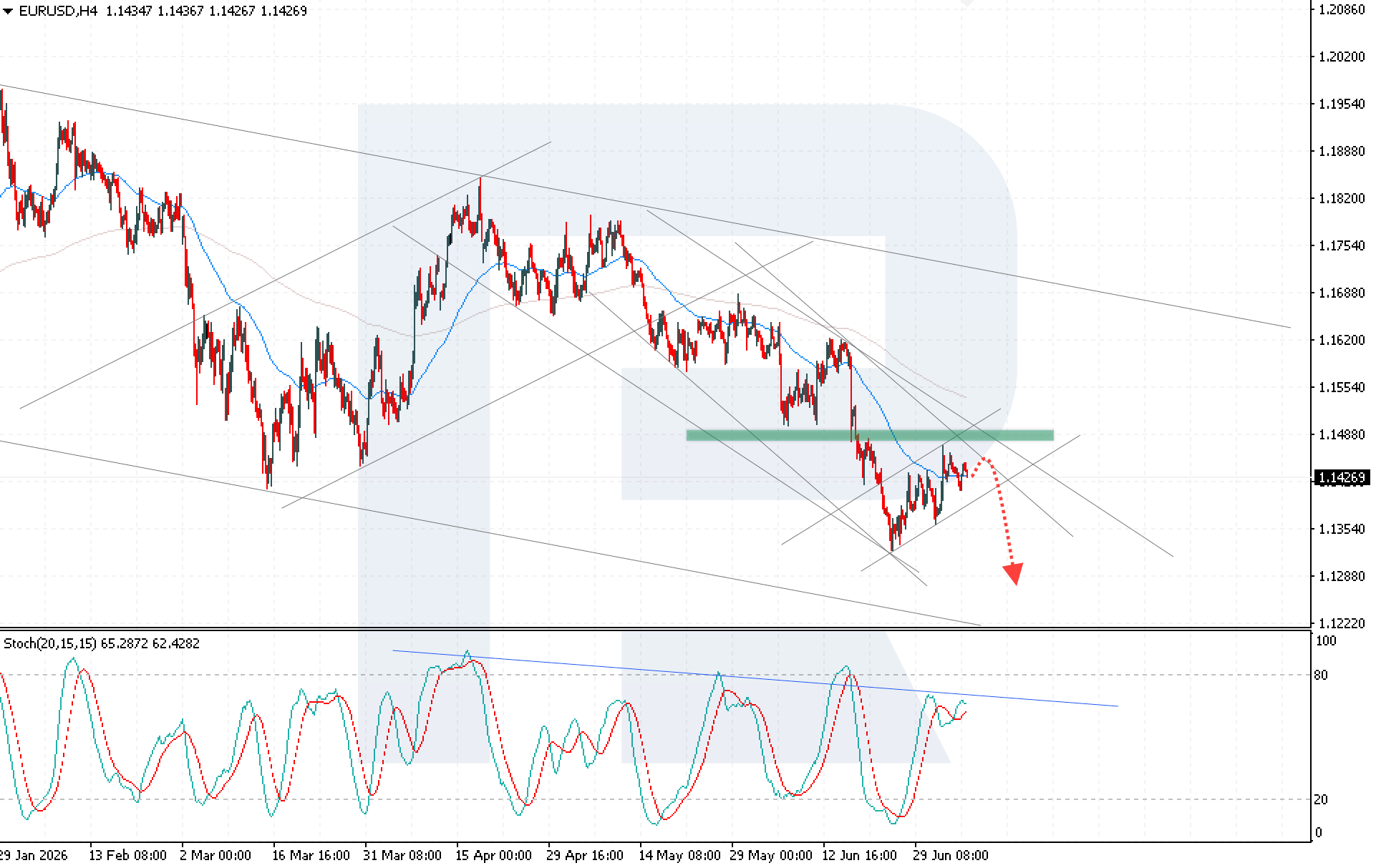Select the EURUSD,H4 chart symbol title
The width and height of the screenshot is (1376, 868).
coord(58,11)
